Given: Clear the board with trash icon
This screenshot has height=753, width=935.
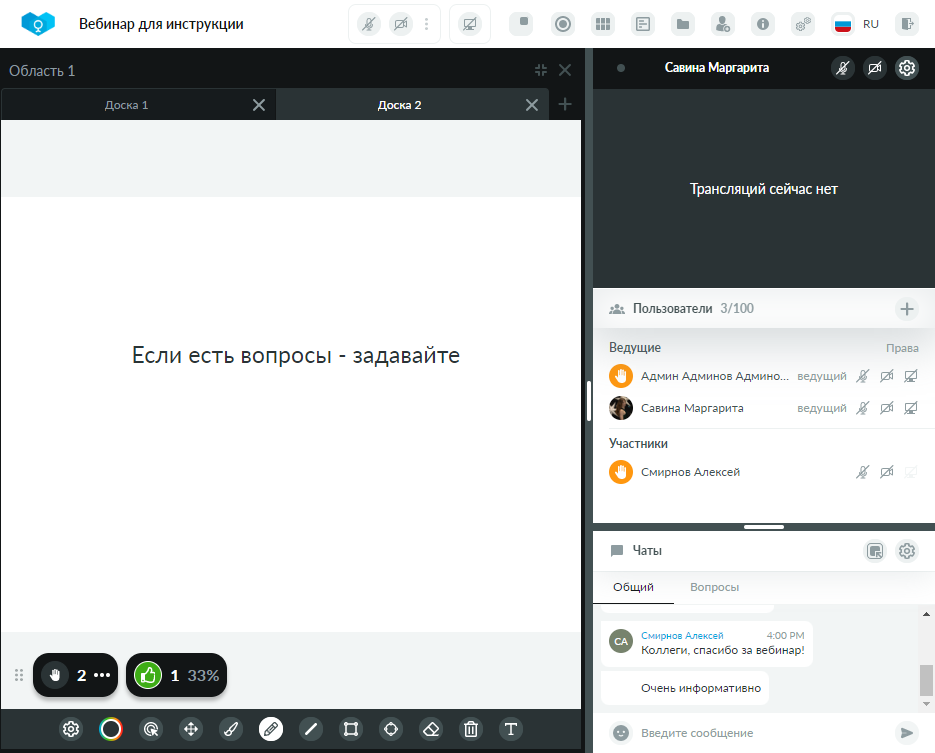Looking at the screenshot, I should (470, 729).
